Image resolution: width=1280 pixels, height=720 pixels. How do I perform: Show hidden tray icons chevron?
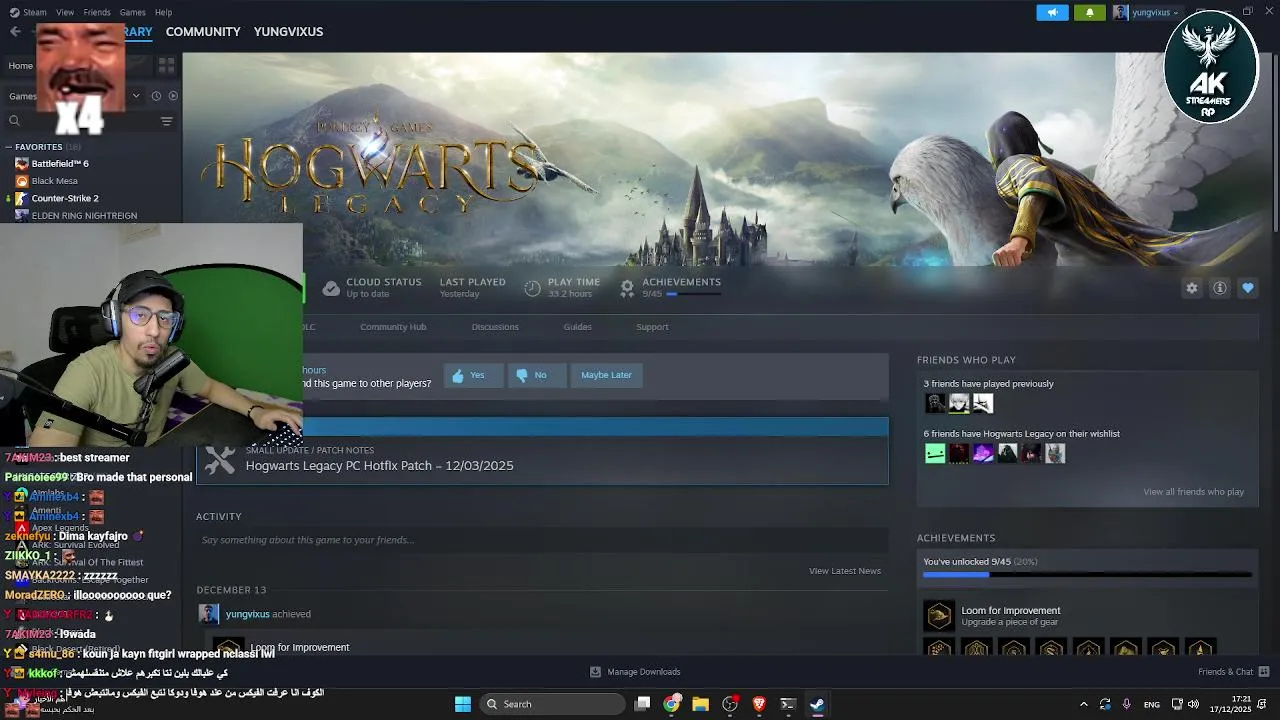[x=1083, y=704]
